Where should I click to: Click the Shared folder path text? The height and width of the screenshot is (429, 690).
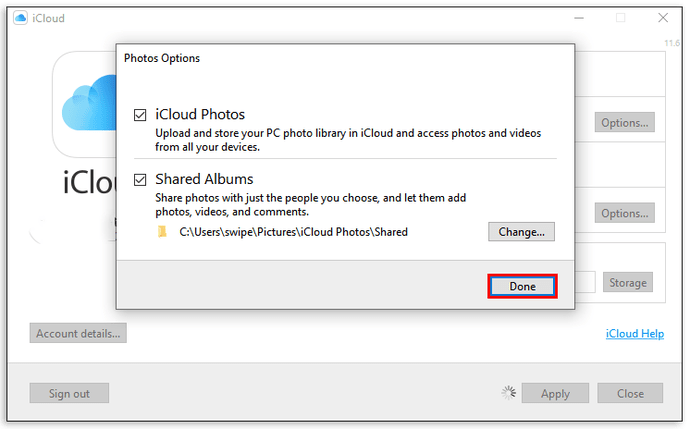[294, 232]
